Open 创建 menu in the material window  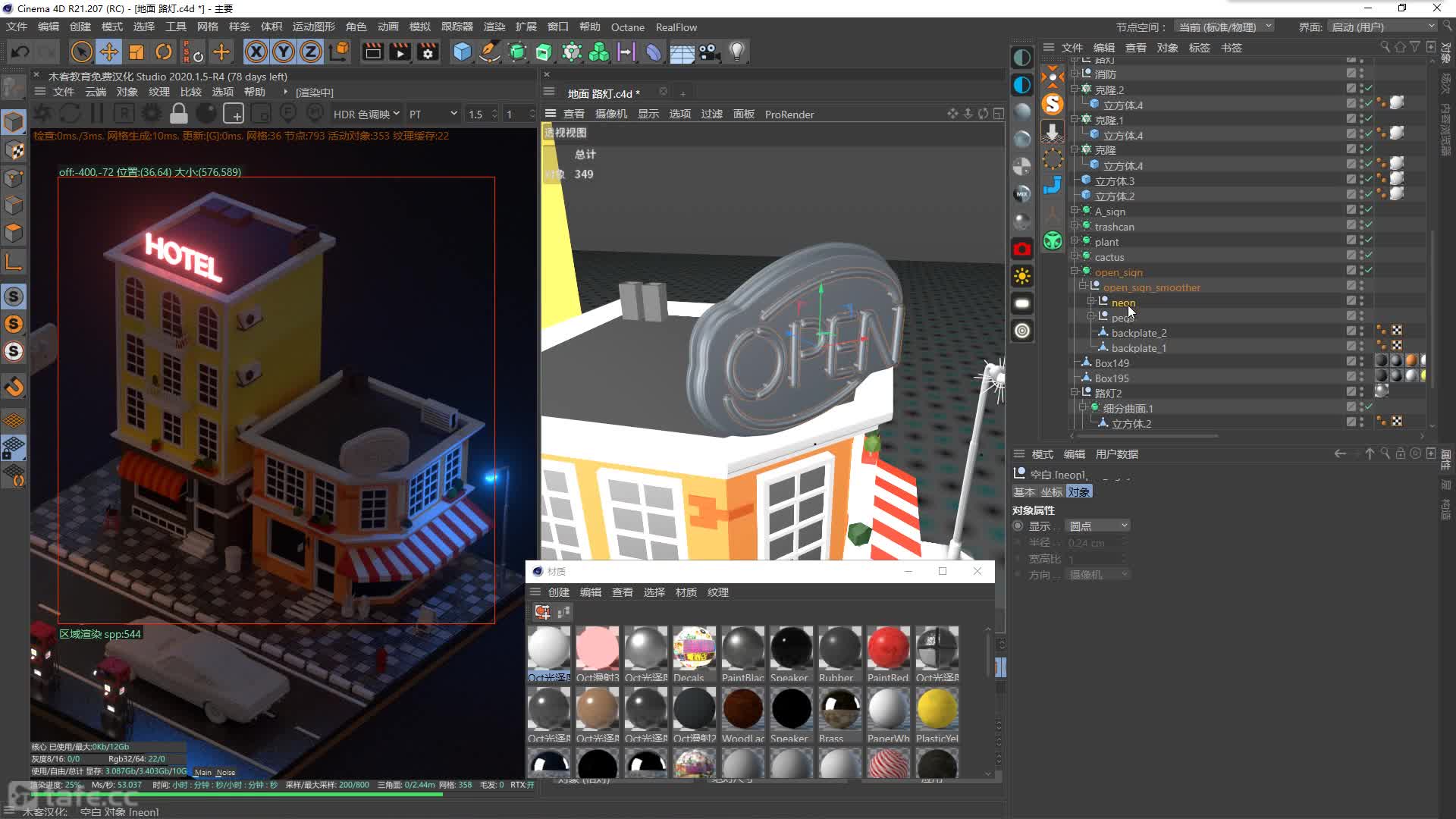point(559,592)
